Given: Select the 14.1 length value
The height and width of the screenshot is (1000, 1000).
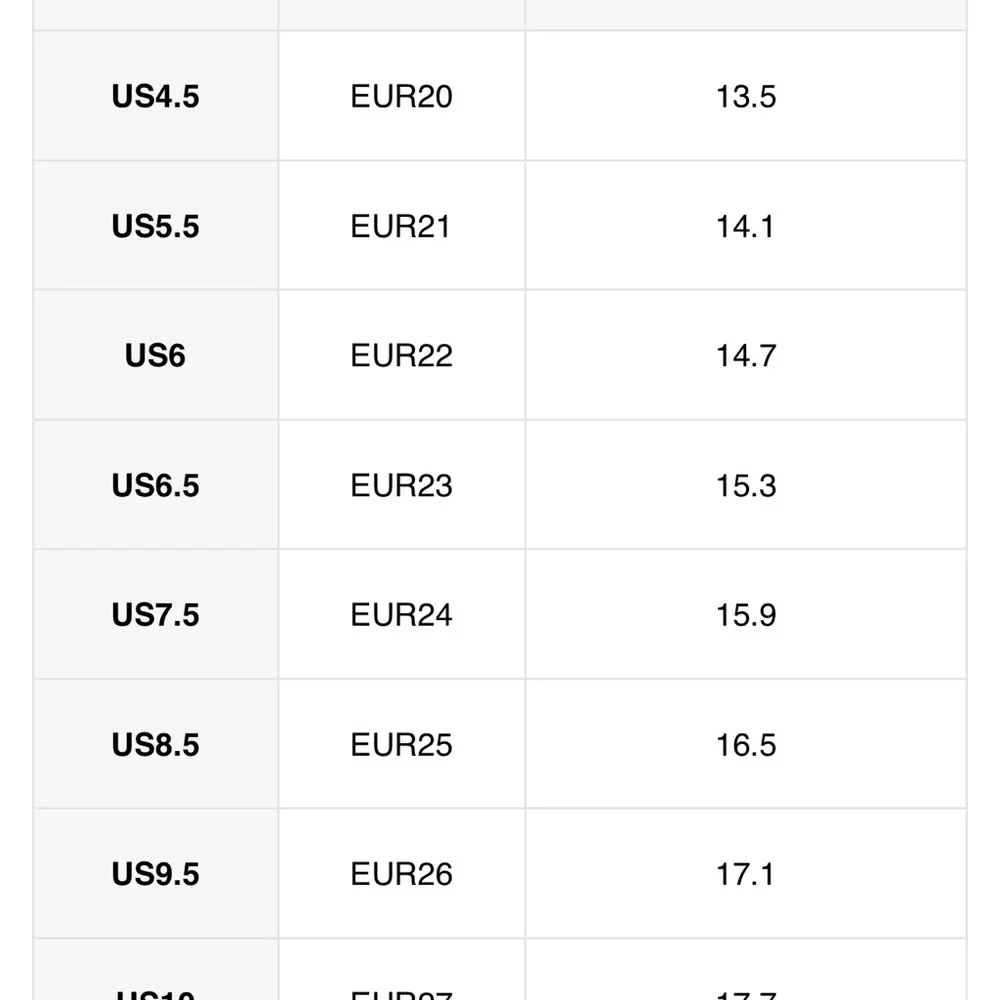Looking at the screenshot, I should coord(745,226).
